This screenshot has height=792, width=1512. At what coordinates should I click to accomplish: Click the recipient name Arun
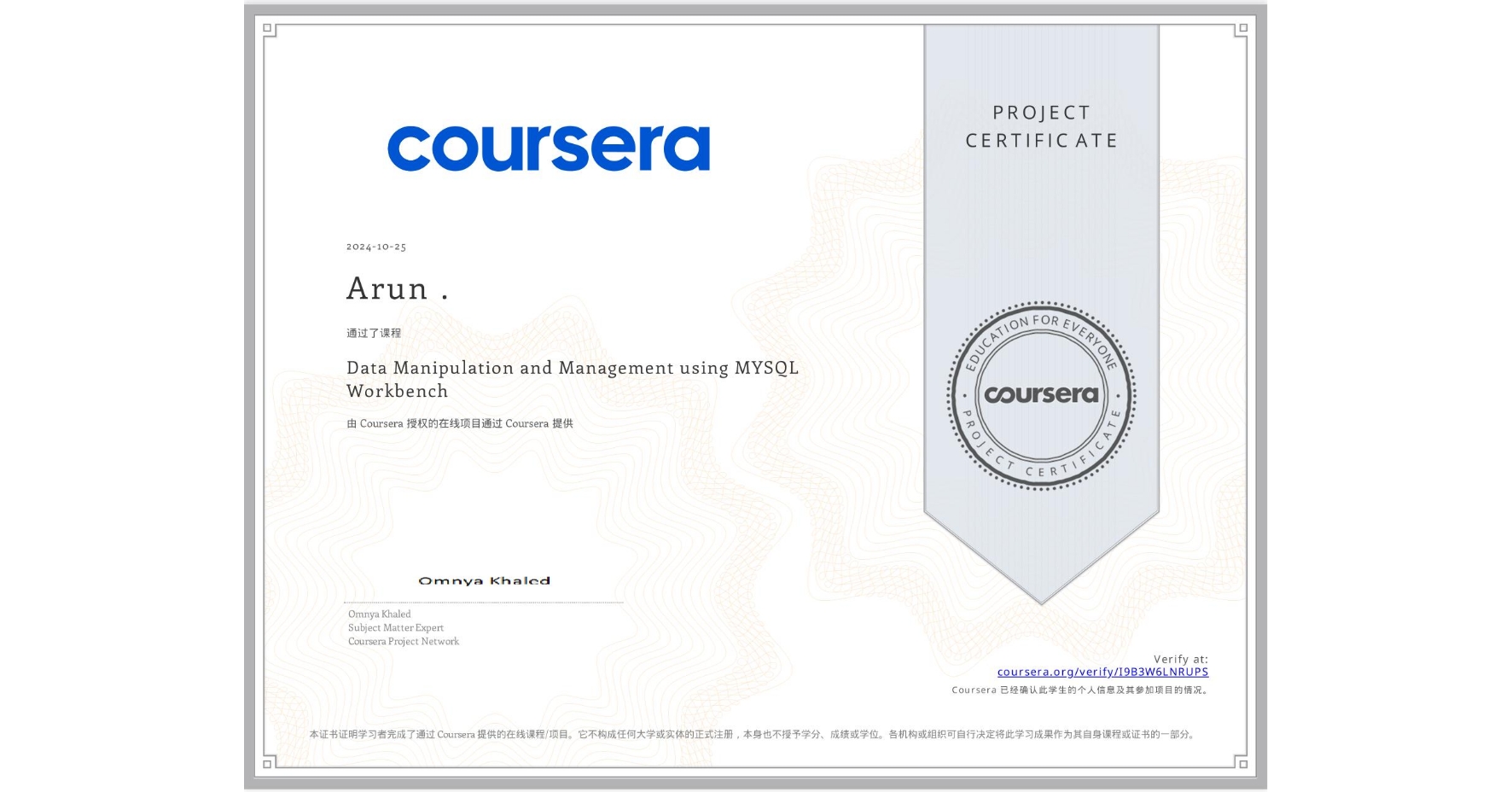[x=394, y=288]
